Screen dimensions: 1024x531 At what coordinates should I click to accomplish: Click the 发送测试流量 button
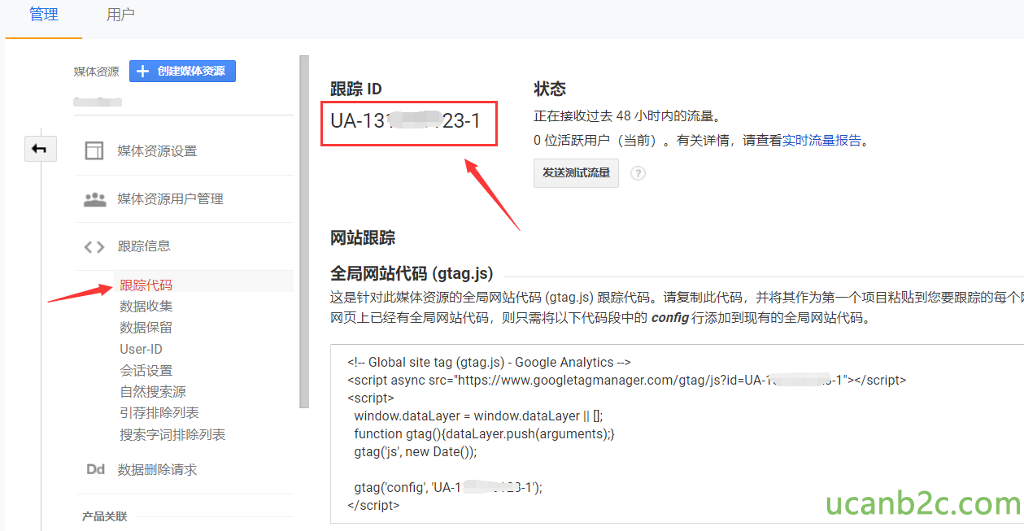click(x=576, y=173)
